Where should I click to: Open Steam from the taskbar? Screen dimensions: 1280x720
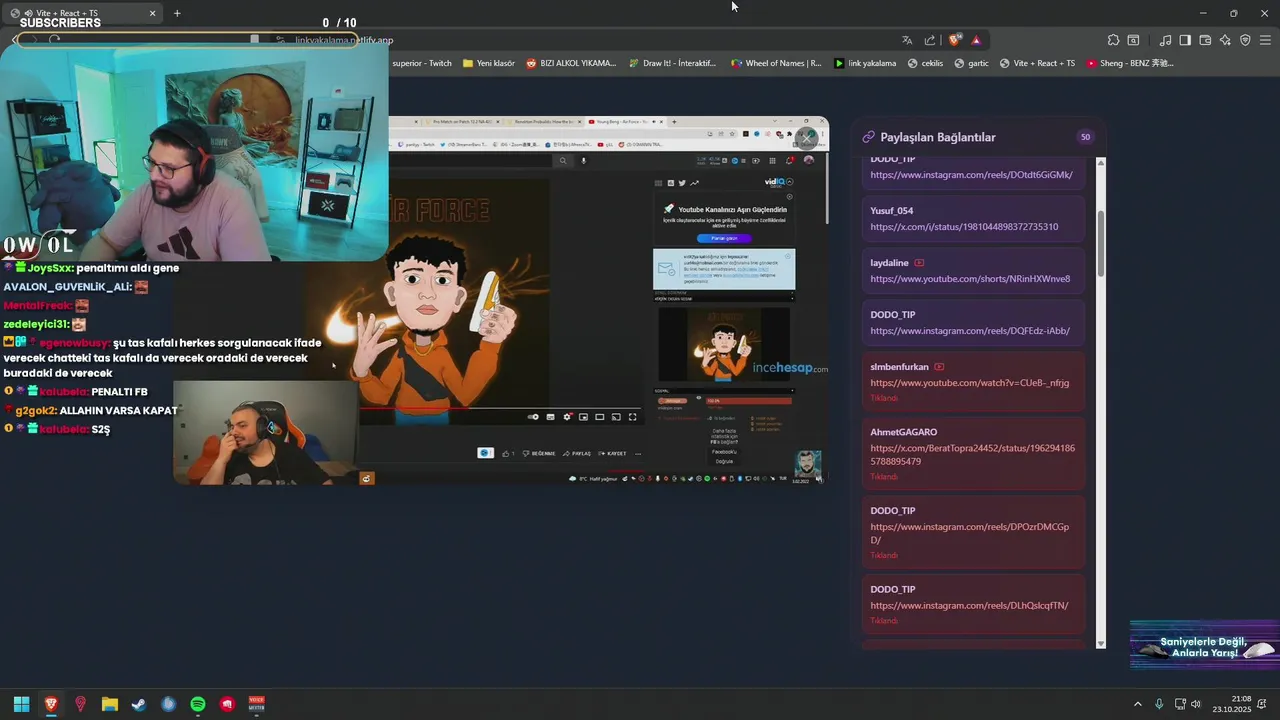click(x=139, y=704)
